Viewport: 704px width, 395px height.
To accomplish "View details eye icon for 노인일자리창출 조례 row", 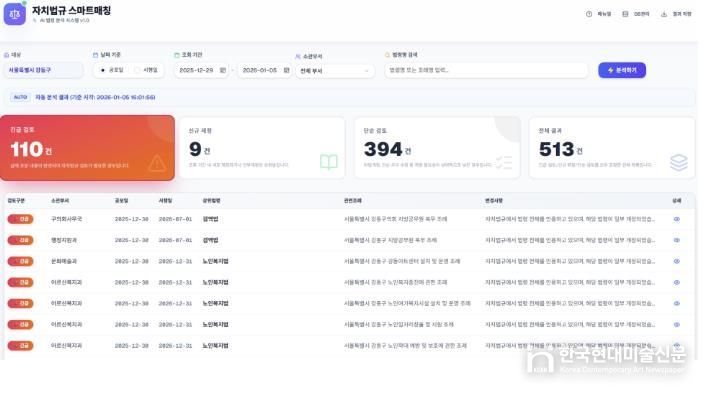I will pyautogui.click(x=677, y=325).
